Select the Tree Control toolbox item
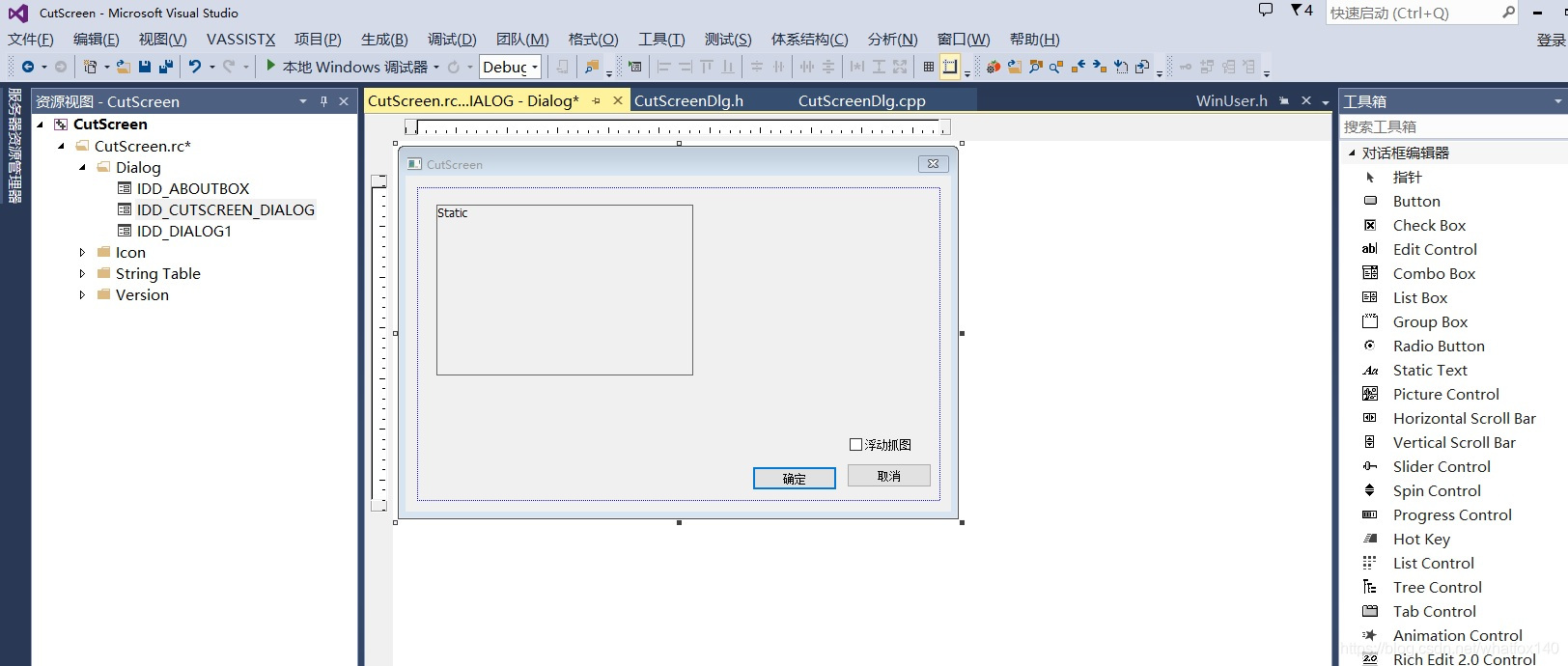The height and width of the screenshot is (666, 1568). tap(1437, 587)
